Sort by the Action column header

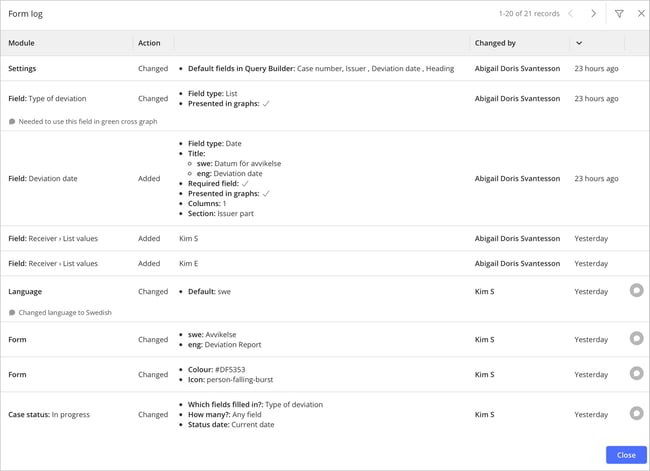pos(149,43)
